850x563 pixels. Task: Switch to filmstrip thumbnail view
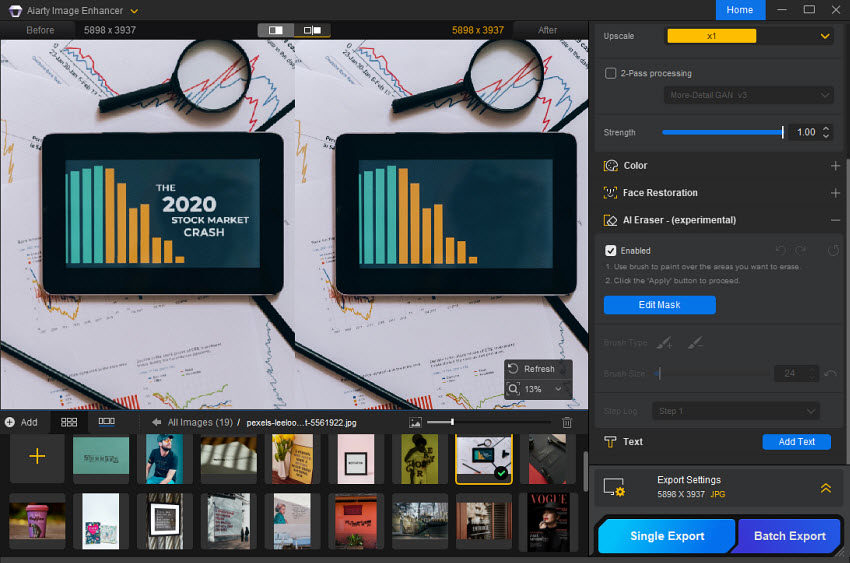click(105, 422)
